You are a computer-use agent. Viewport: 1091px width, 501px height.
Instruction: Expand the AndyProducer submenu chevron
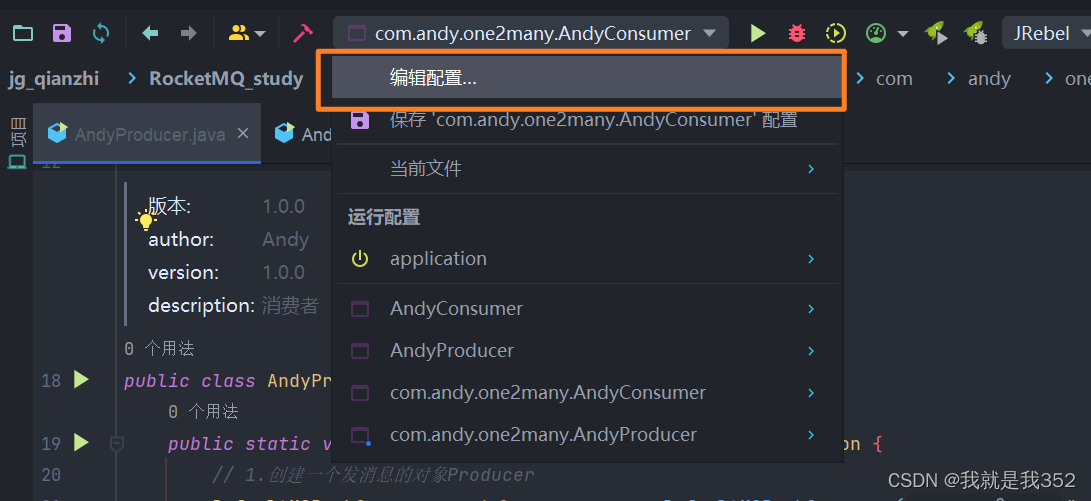point(811,351)
